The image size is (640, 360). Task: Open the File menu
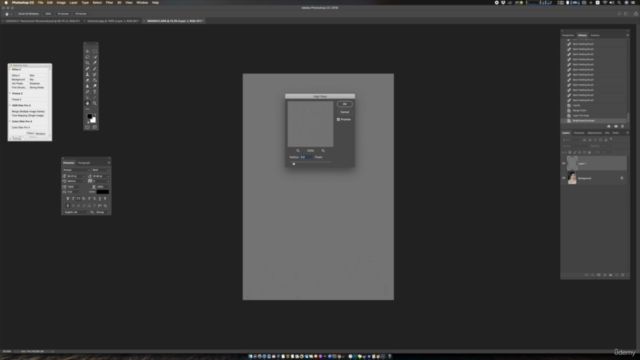click(40, 2)
